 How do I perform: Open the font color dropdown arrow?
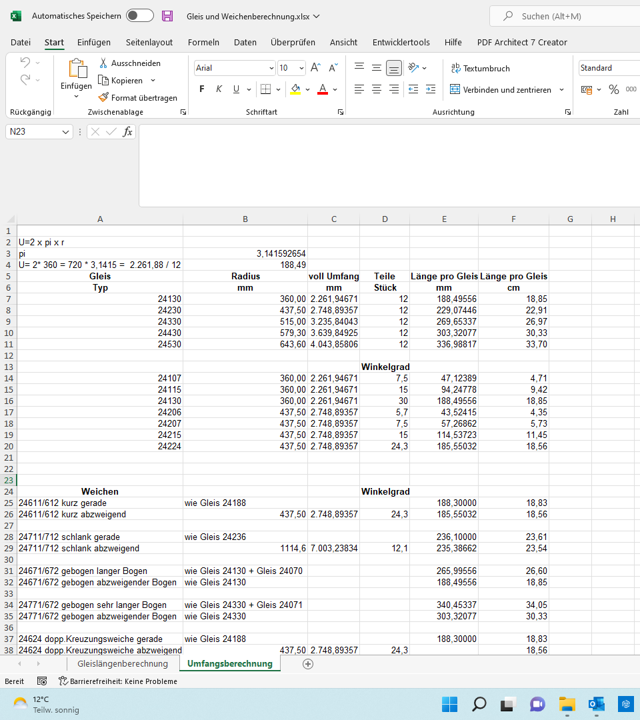(335, 90)
